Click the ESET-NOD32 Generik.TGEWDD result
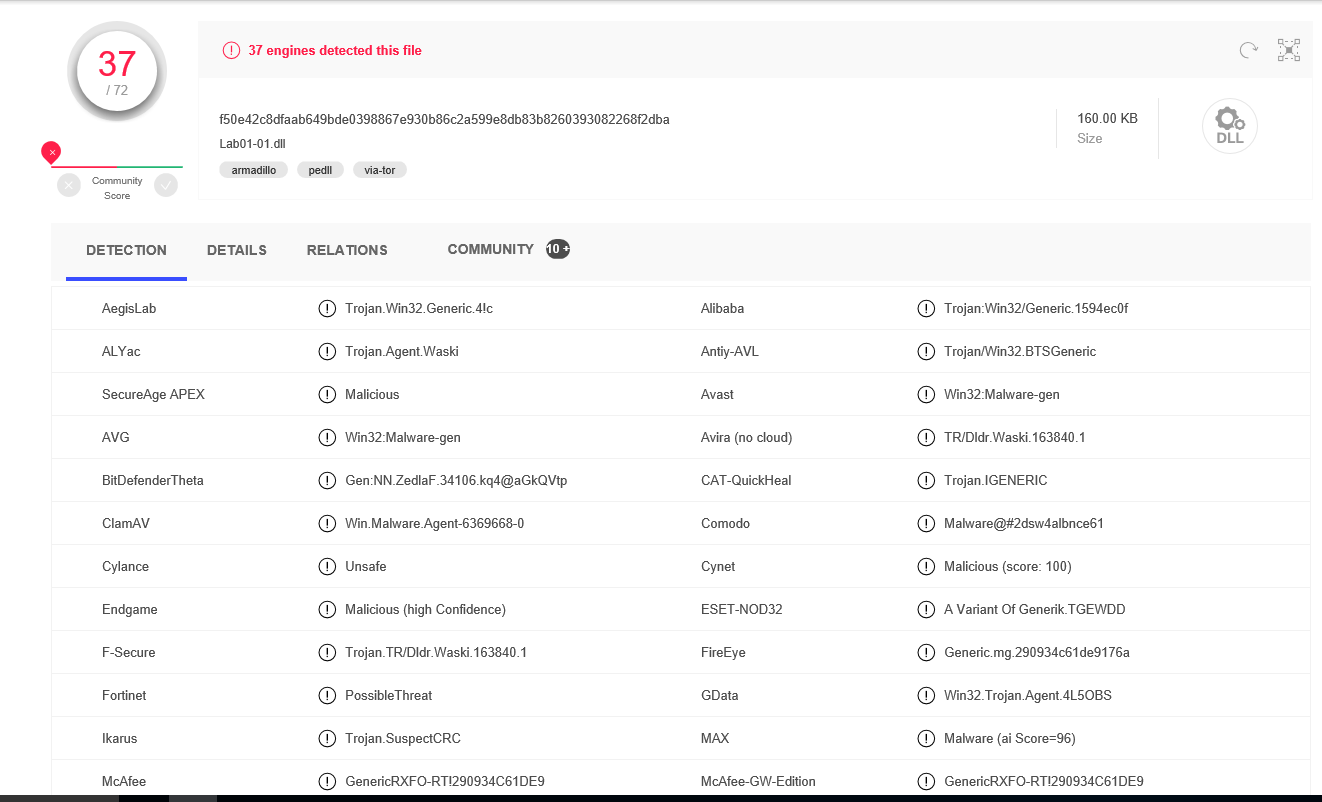 (x=1035, y=609)
